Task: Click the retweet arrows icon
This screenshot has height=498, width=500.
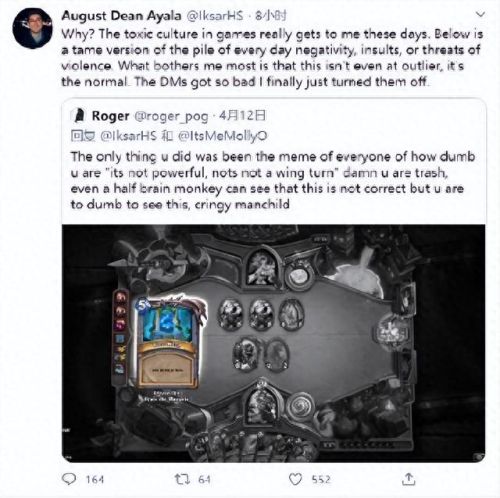Action: 182,479
